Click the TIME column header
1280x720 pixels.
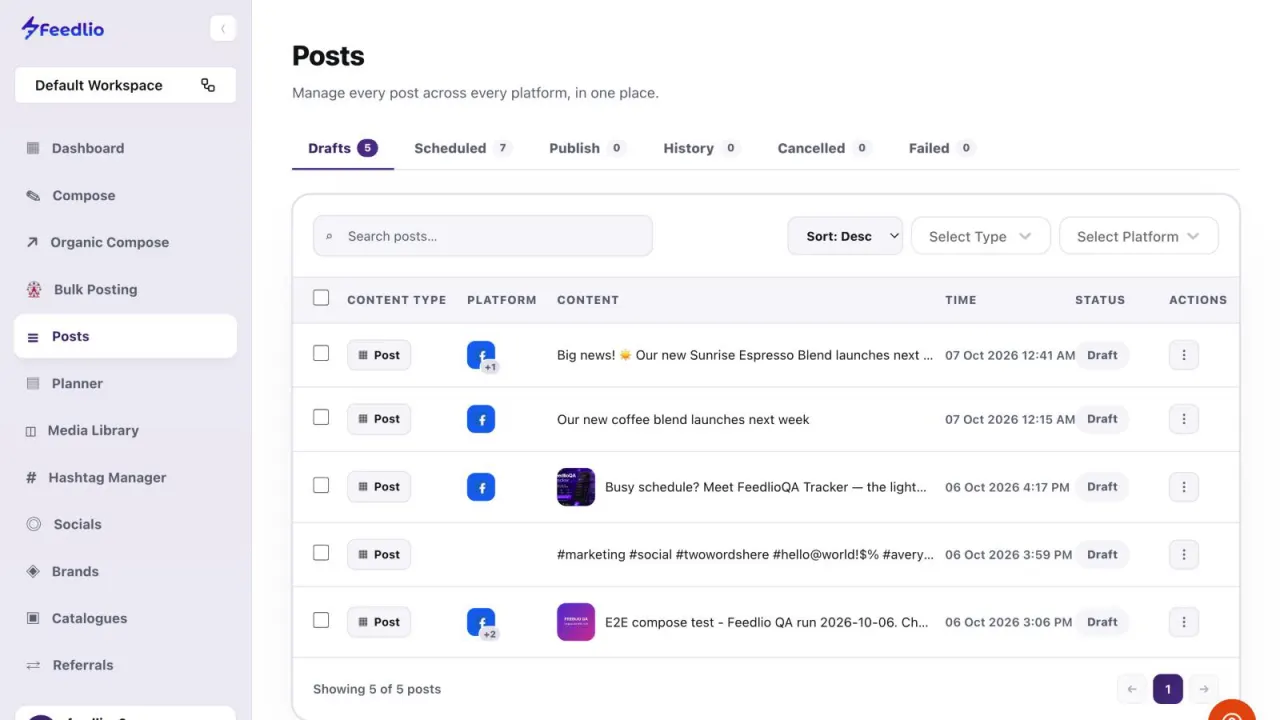[961, 300]
